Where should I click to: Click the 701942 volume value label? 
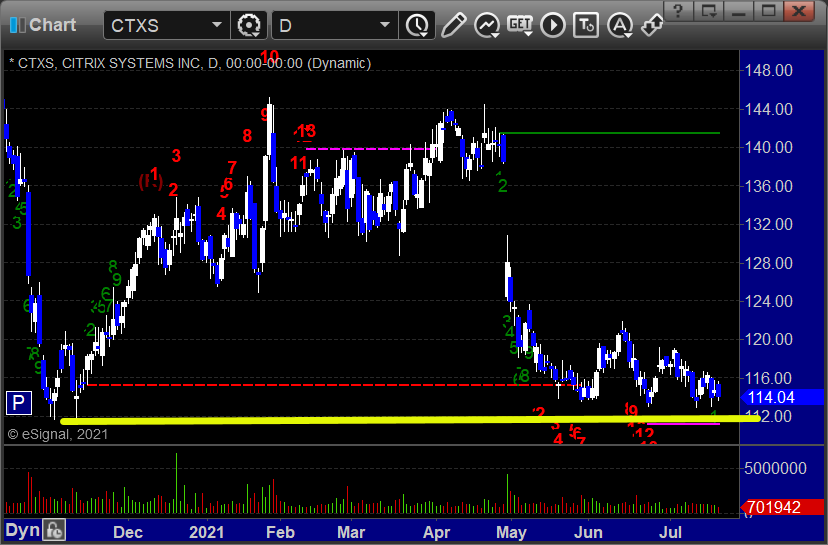[784, 508]
